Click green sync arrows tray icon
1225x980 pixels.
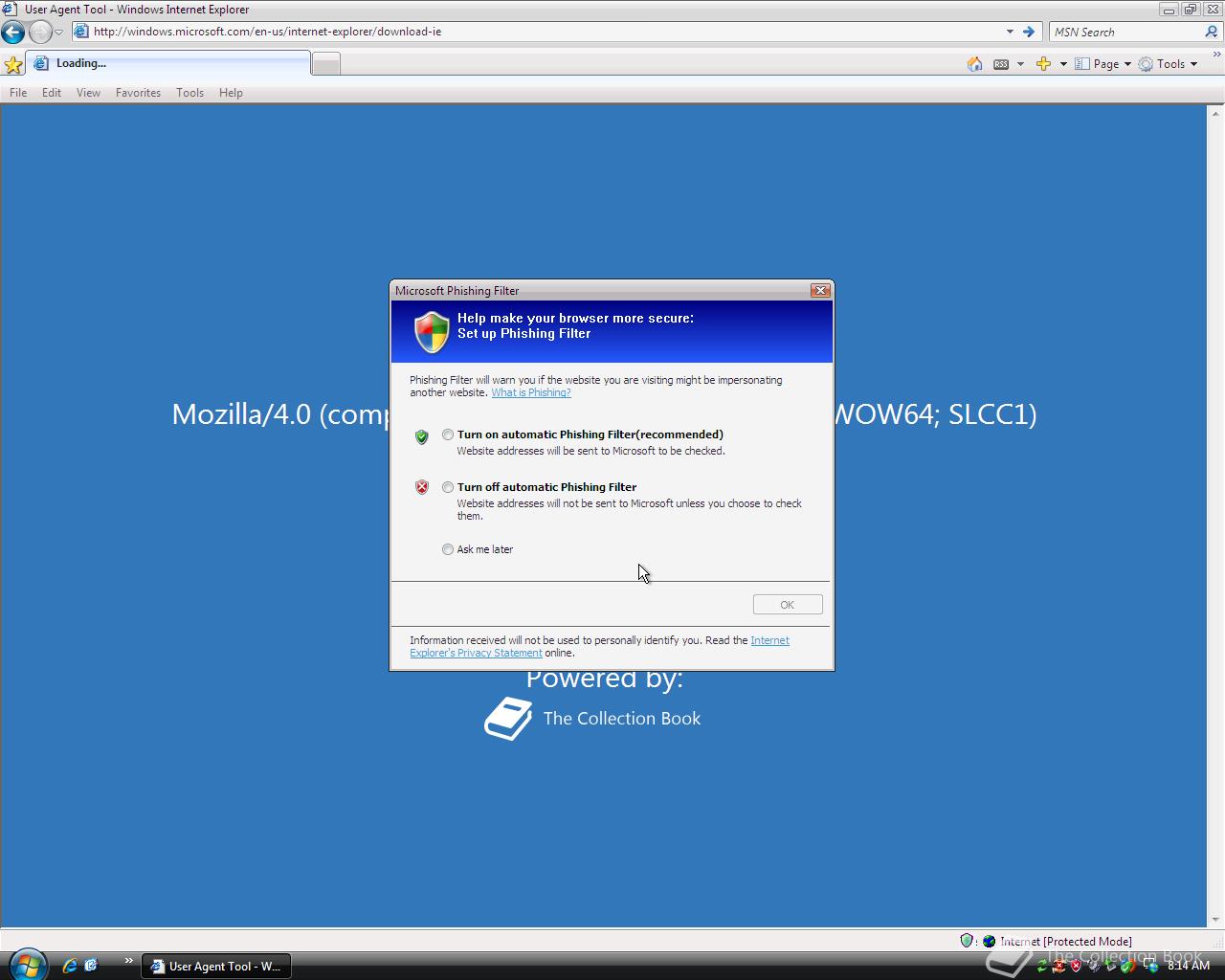pos(1042,966)
